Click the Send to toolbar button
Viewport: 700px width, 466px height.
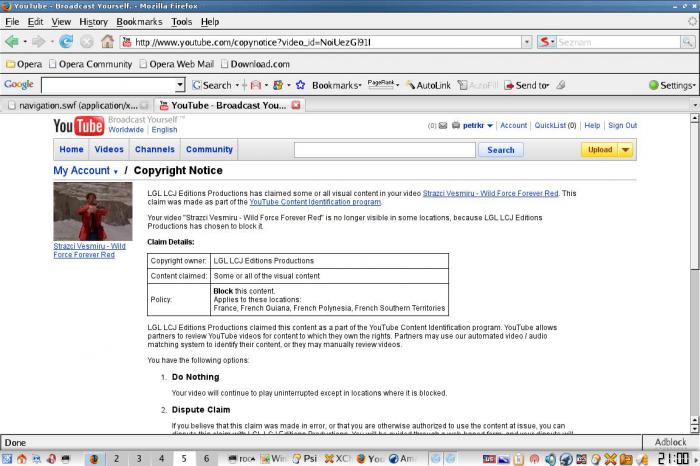coord(526,85)
